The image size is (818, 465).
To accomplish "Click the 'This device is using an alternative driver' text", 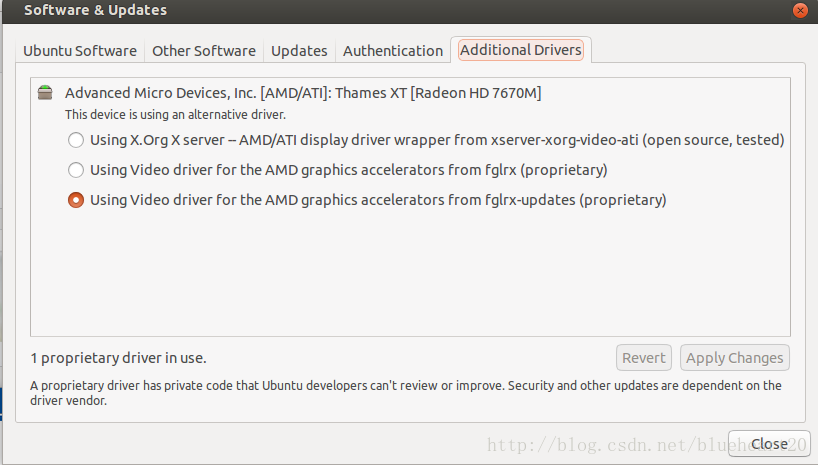I will click(175, 114).
